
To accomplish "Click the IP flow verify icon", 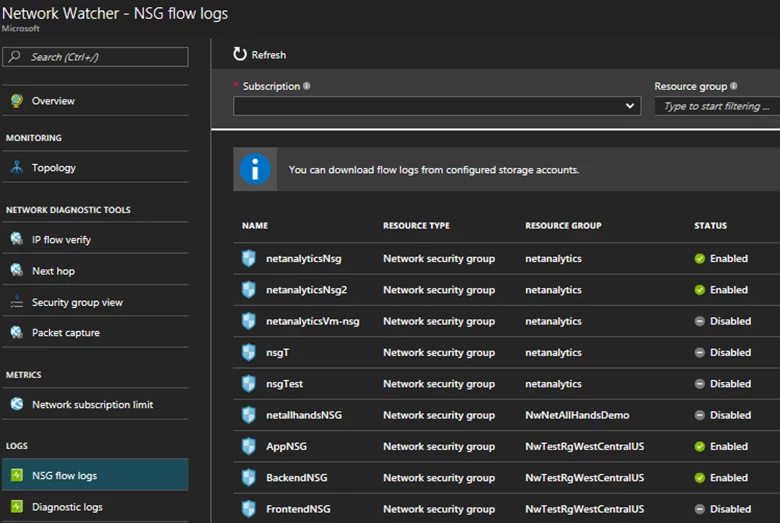I will point(16,239).
